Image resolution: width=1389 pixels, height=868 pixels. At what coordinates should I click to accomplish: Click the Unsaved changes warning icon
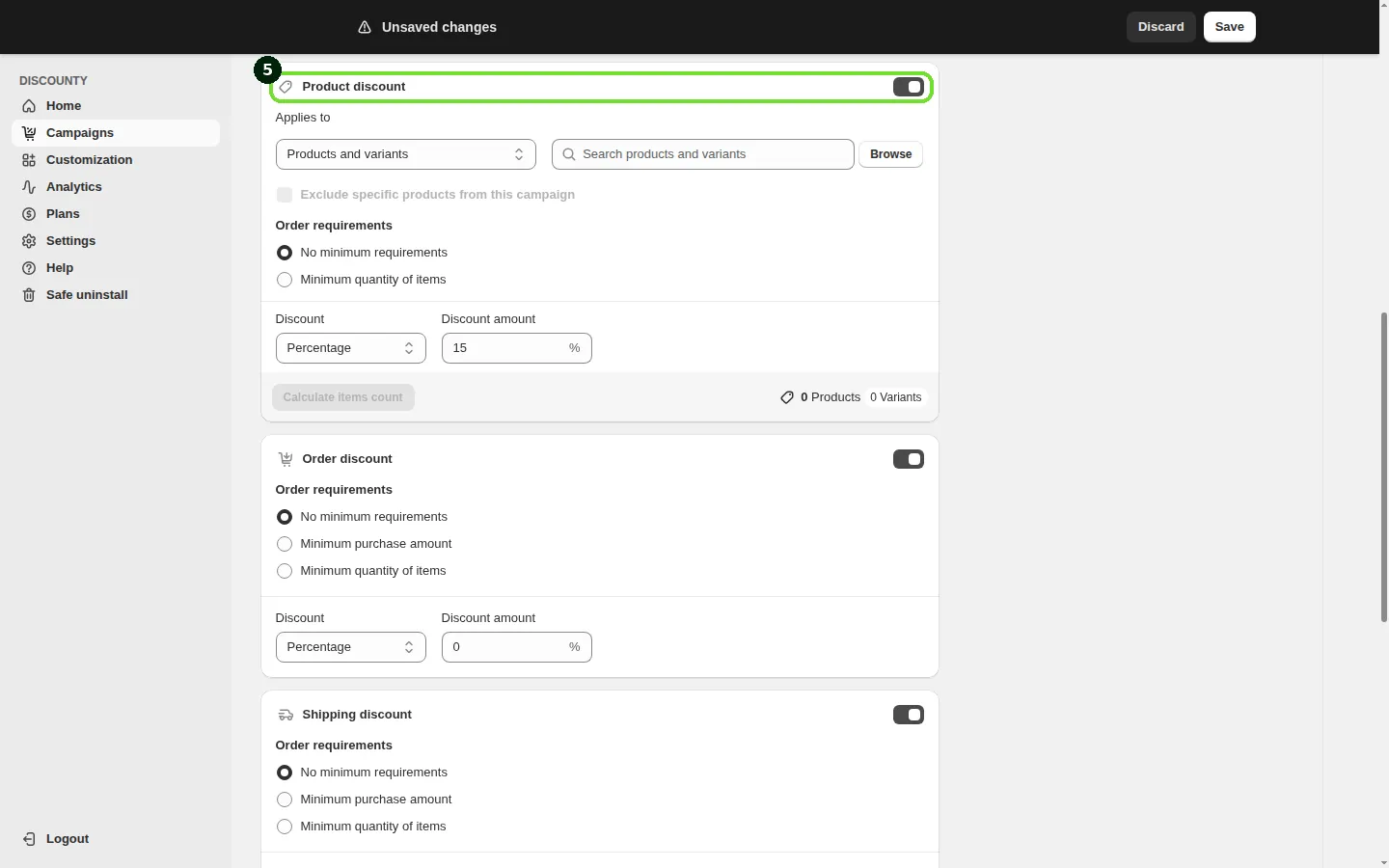coord(365,27)
